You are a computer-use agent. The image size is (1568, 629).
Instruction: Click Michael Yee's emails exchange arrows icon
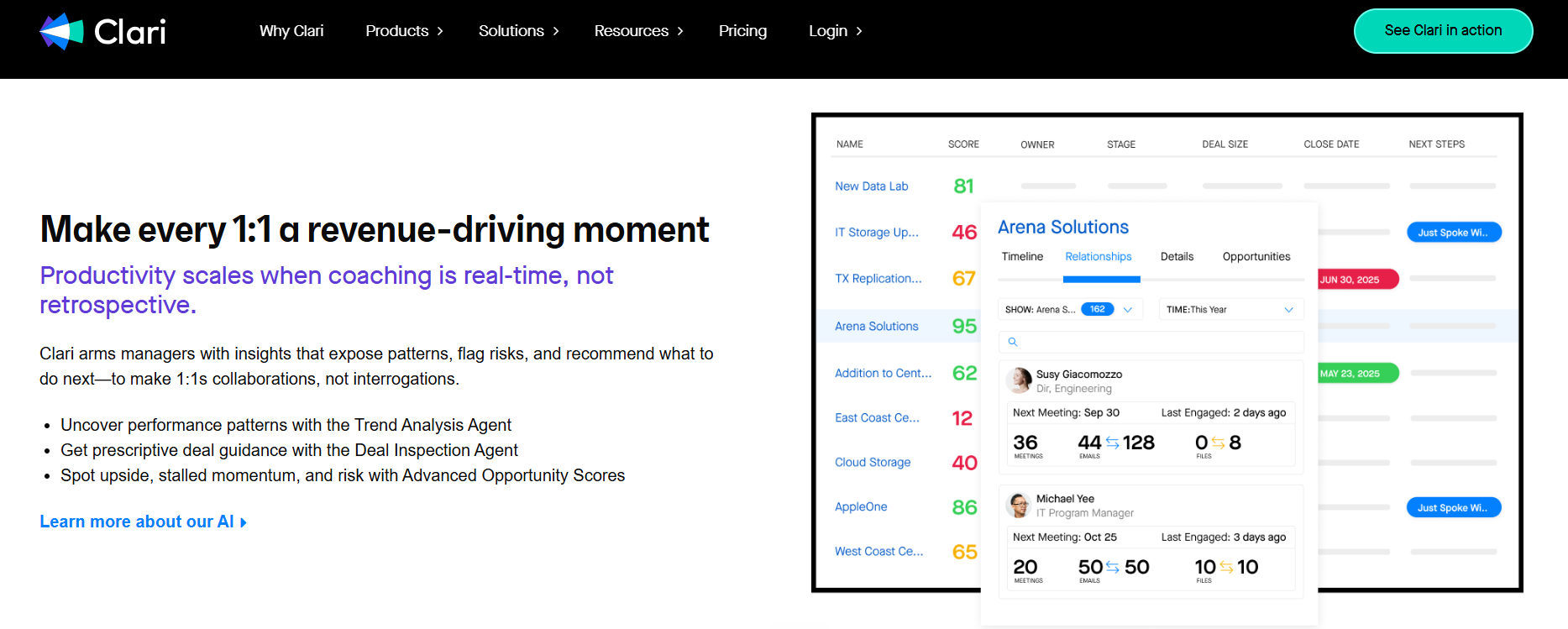click(1112, 568)
